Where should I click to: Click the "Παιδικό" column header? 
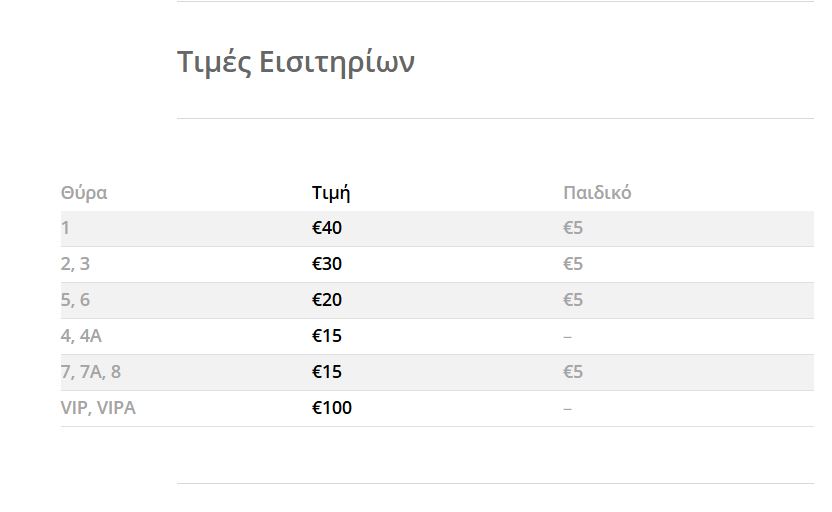[x=597, y=193]
